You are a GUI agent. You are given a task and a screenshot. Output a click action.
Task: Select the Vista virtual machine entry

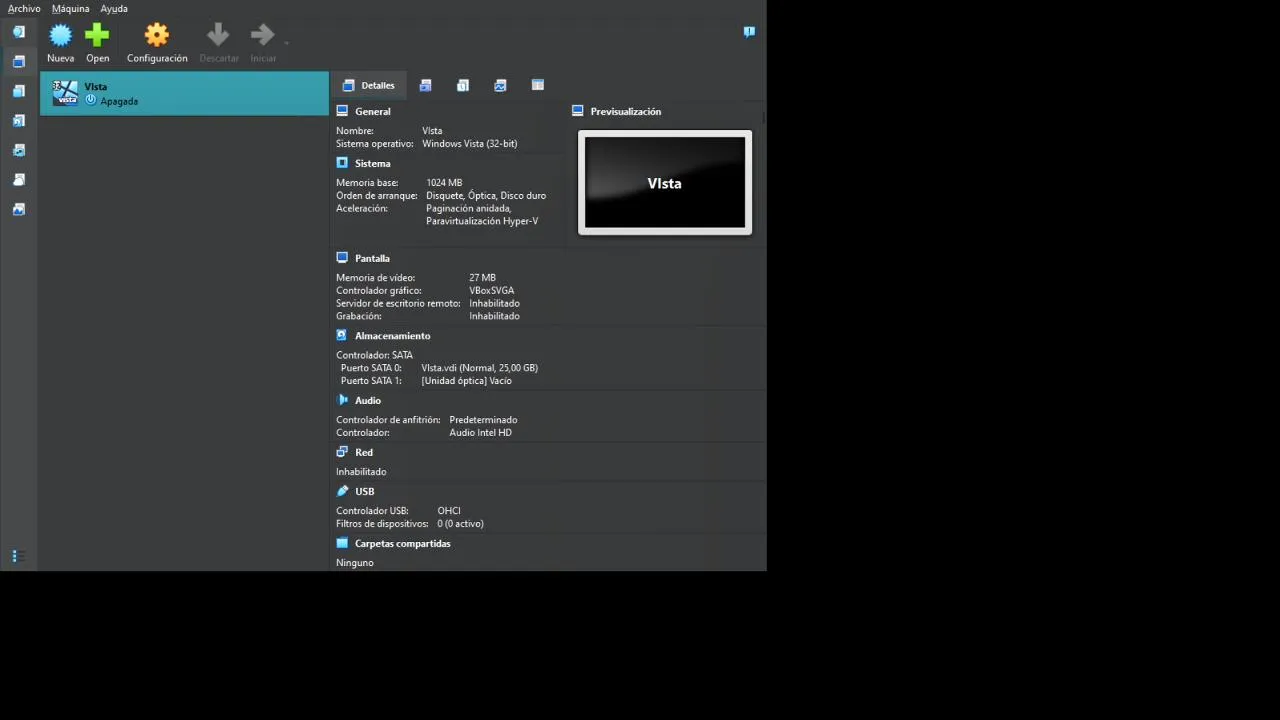(x=184, y=93)
